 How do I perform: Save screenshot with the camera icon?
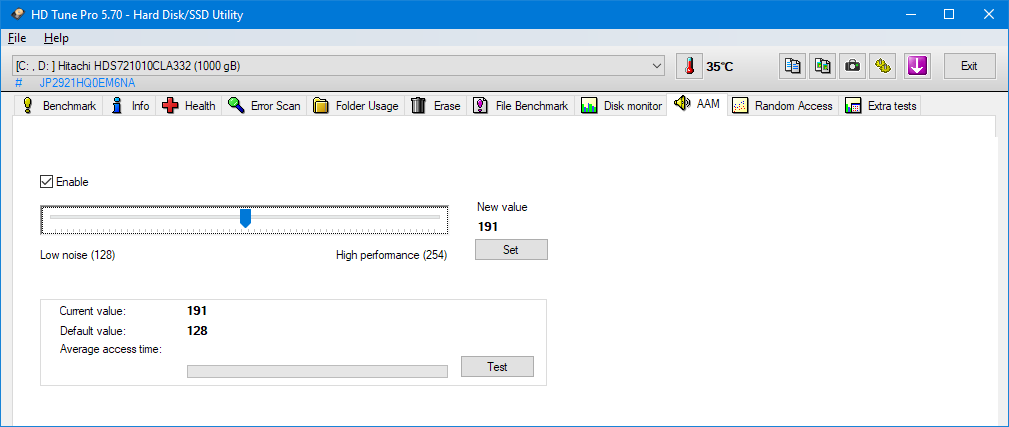click(x=852, y=66)
